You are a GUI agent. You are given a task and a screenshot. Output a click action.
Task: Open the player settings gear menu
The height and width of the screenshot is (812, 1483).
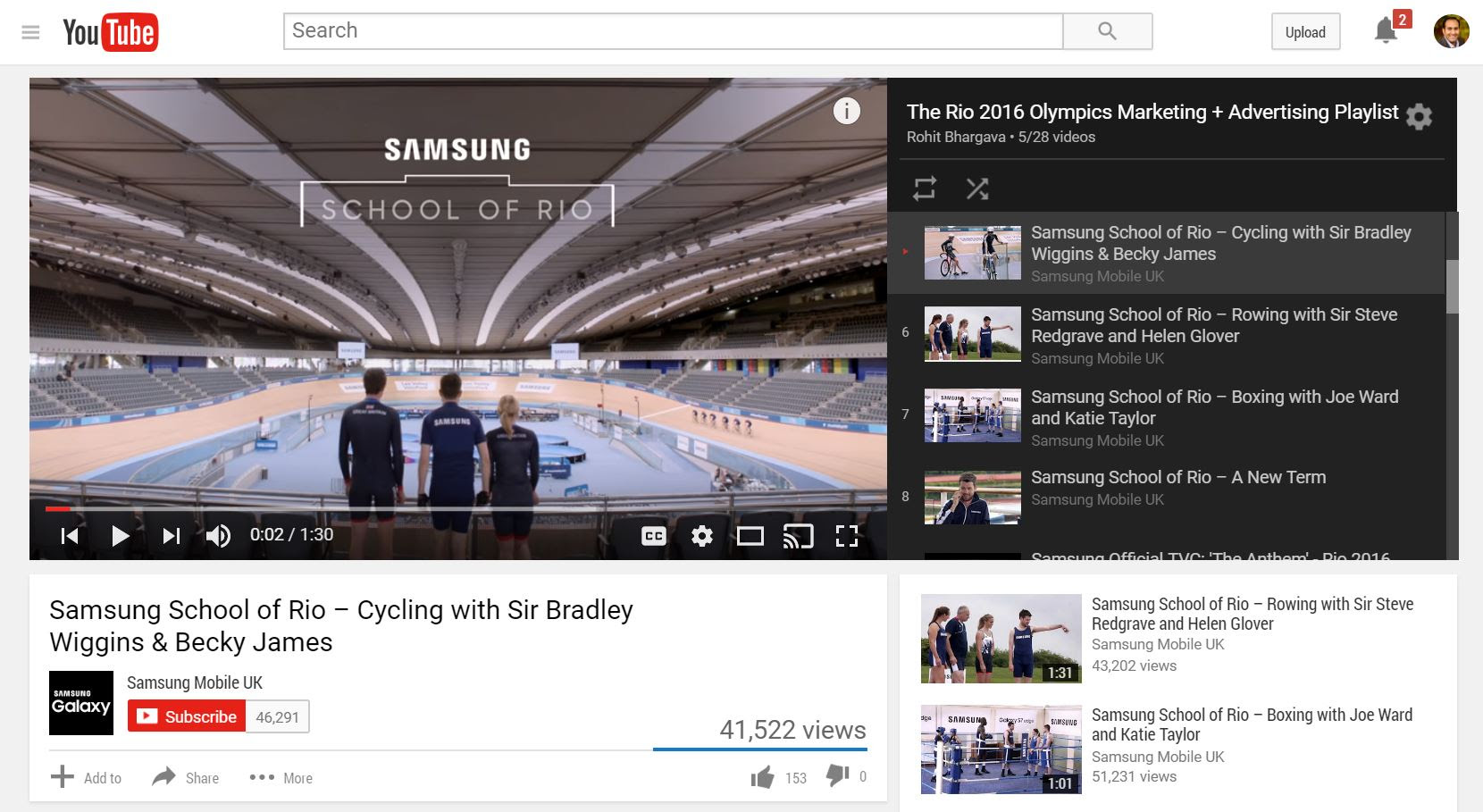point(702,536)
